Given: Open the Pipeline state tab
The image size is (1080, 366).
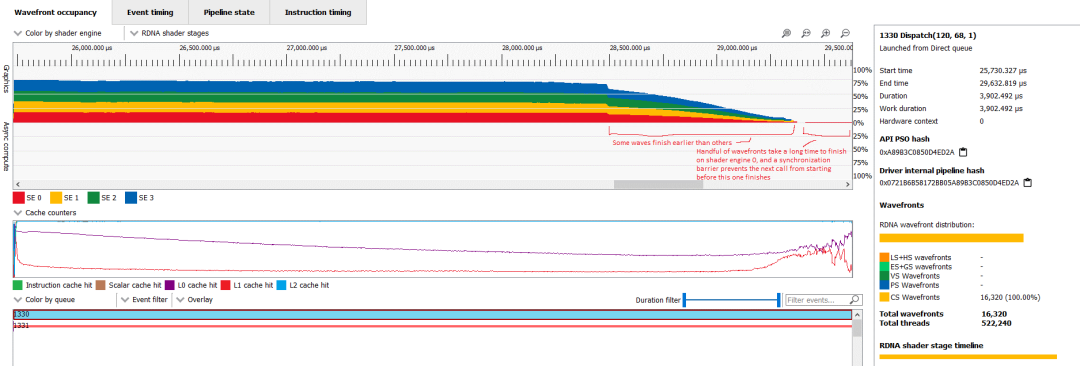Looking at the screenshot, I should pyautogui.click(x=229, y=12).
